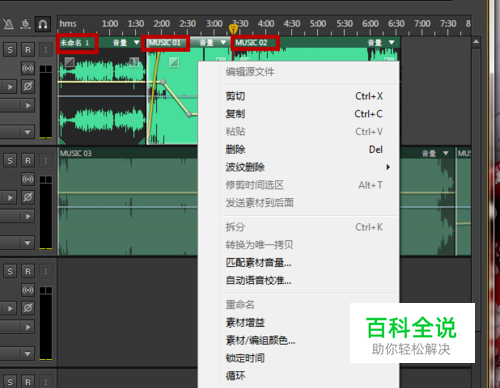The height and width of the screenshot is (388, 500).
Task: Click fade-in handle on 未命名 1 clip
Action: [x=70, y=62]
